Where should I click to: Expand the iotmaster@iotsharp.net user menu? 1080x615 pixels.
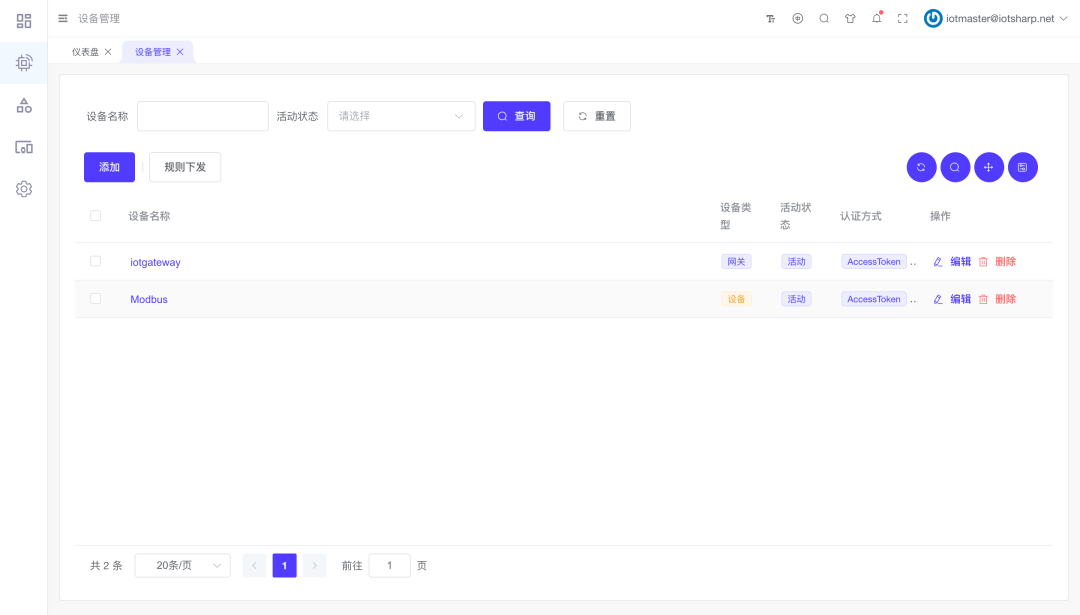click(993, 18)
